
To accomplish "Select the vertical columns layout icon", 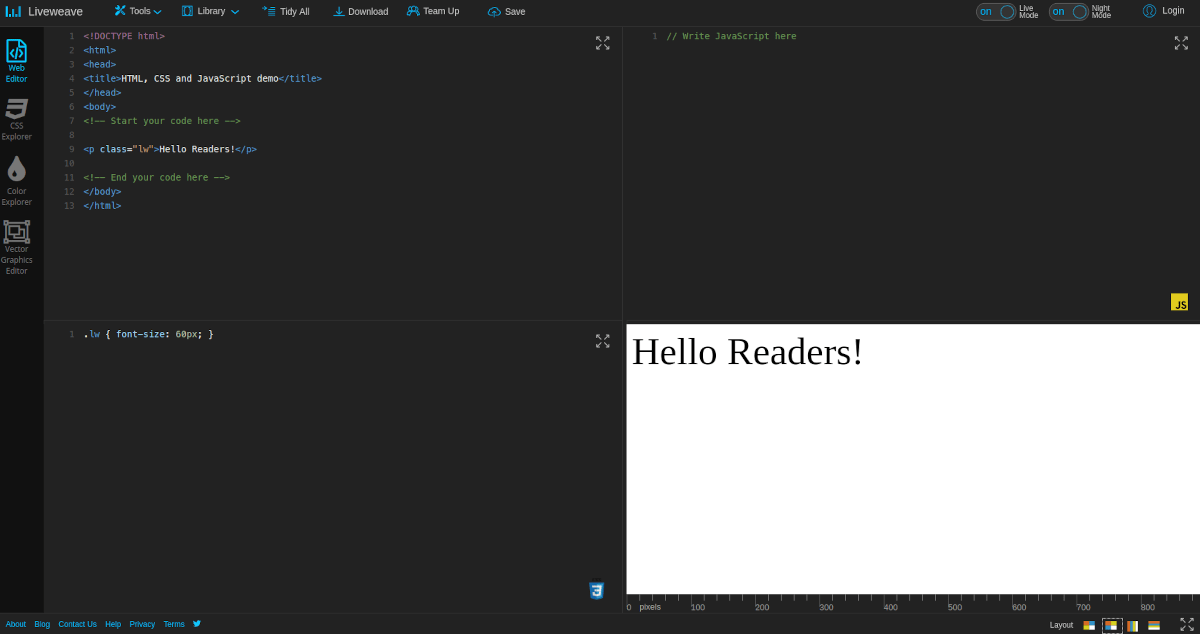I will 1133,626.
